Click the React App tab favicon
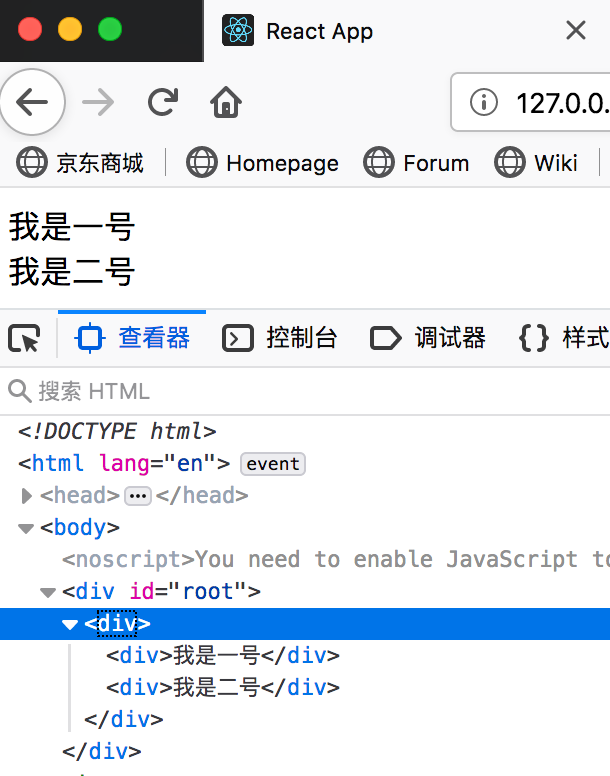 [x=238, y=31]
